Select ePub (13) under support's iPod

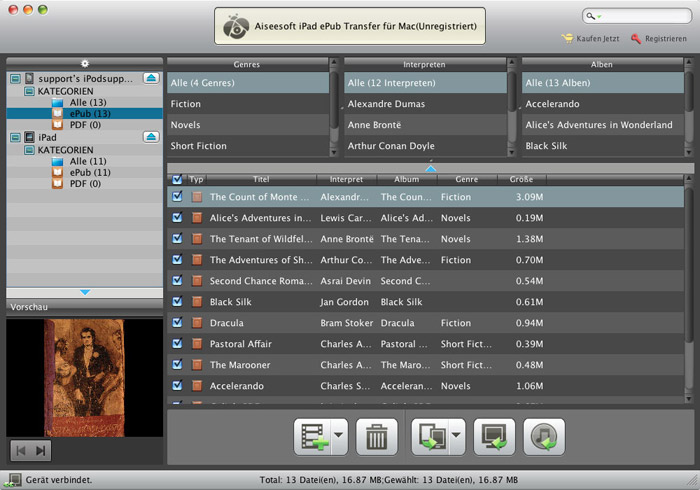(x=84, y=113)
